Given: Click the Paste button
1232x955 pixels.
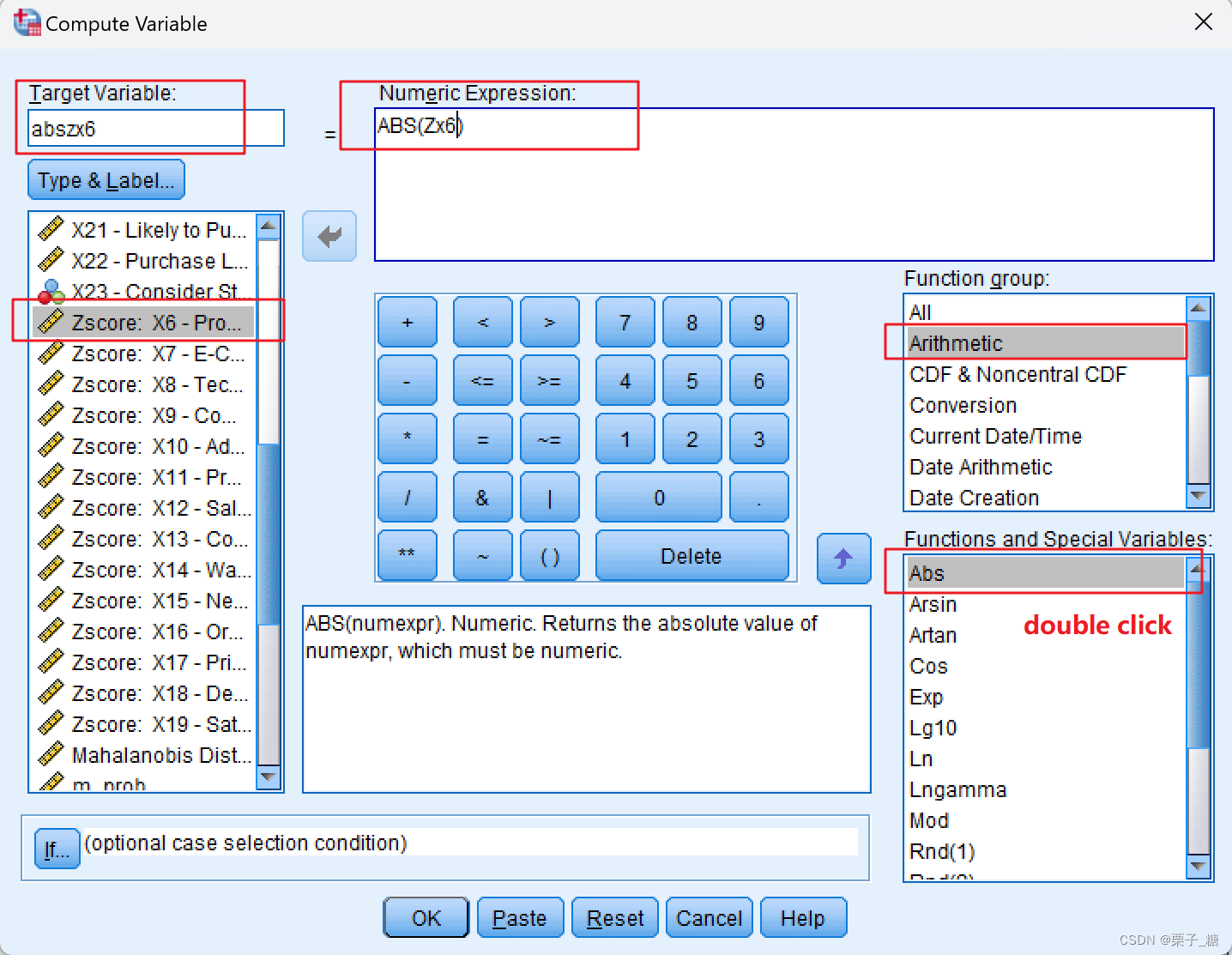Looking at the screenshot, I should (519, 917).
